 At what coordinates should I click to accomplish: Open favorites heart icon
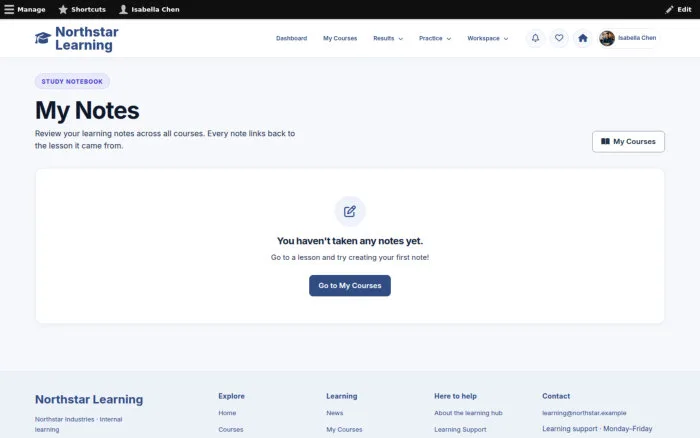[x=559, y=38]
